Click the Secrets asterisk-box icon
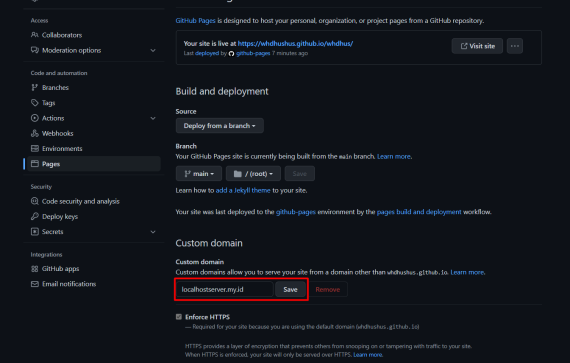This screenshot has height=363, width=570. coord(35,231)
